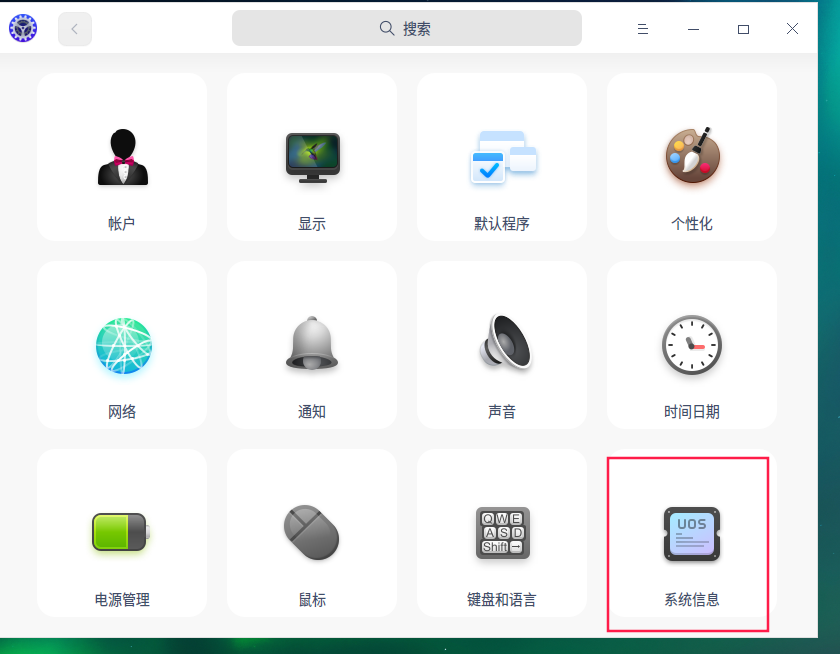The width and height of the screenshot is (840, 654).
Task: Open the 通知 notification bell icon
Action: click(312, 345)
